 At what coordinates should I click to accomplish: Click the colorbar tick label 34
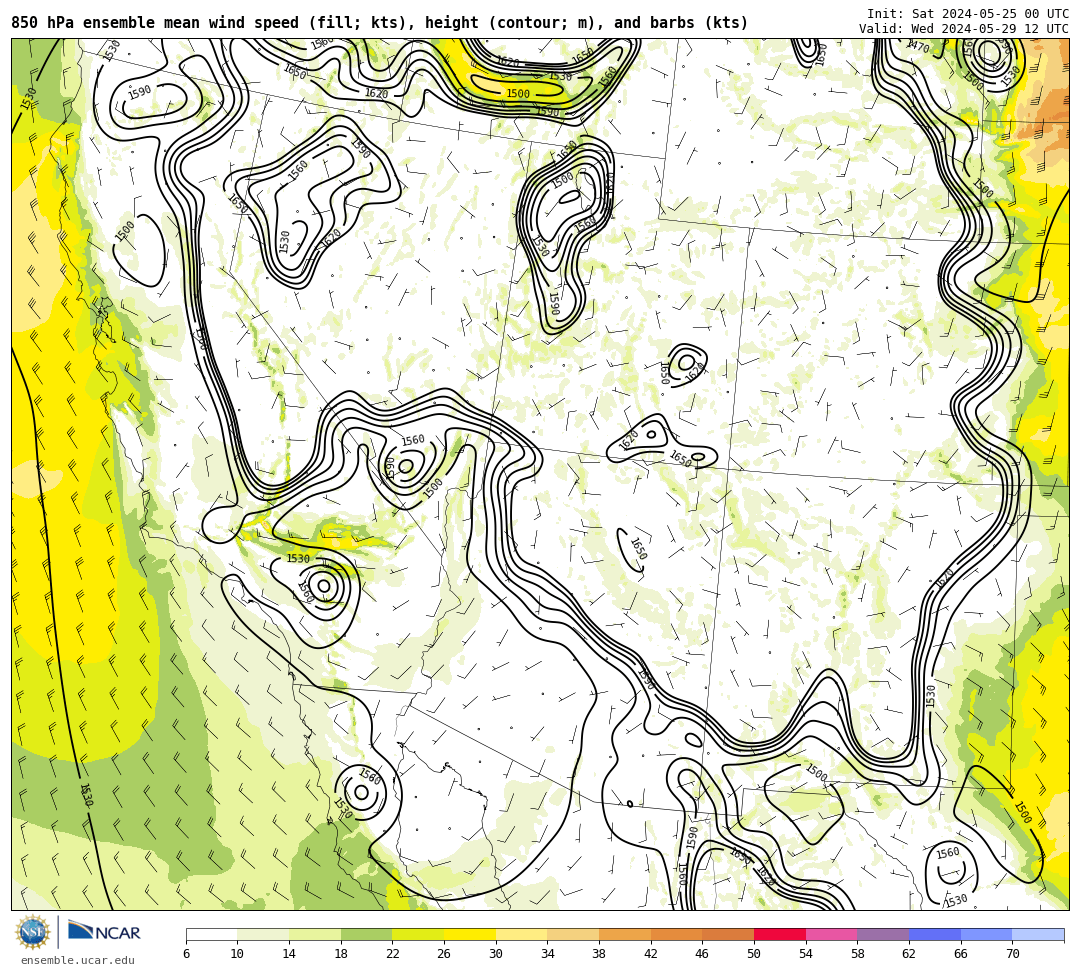[x=548, y=954]
